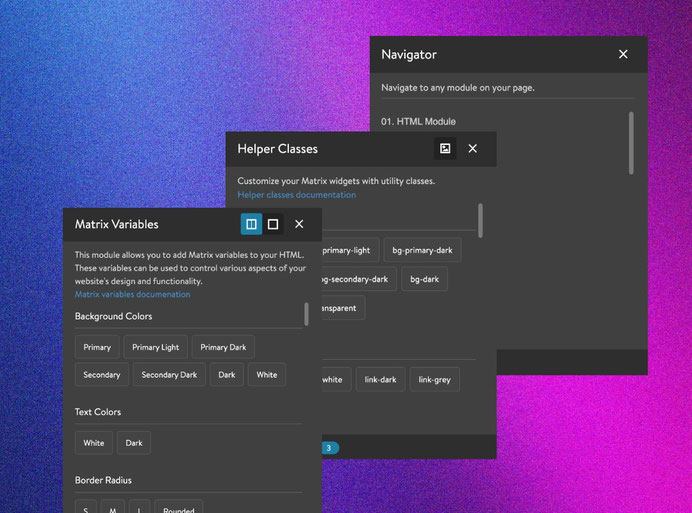
Task: Select Secondary Dark background variable
Action: click(169, 375)
